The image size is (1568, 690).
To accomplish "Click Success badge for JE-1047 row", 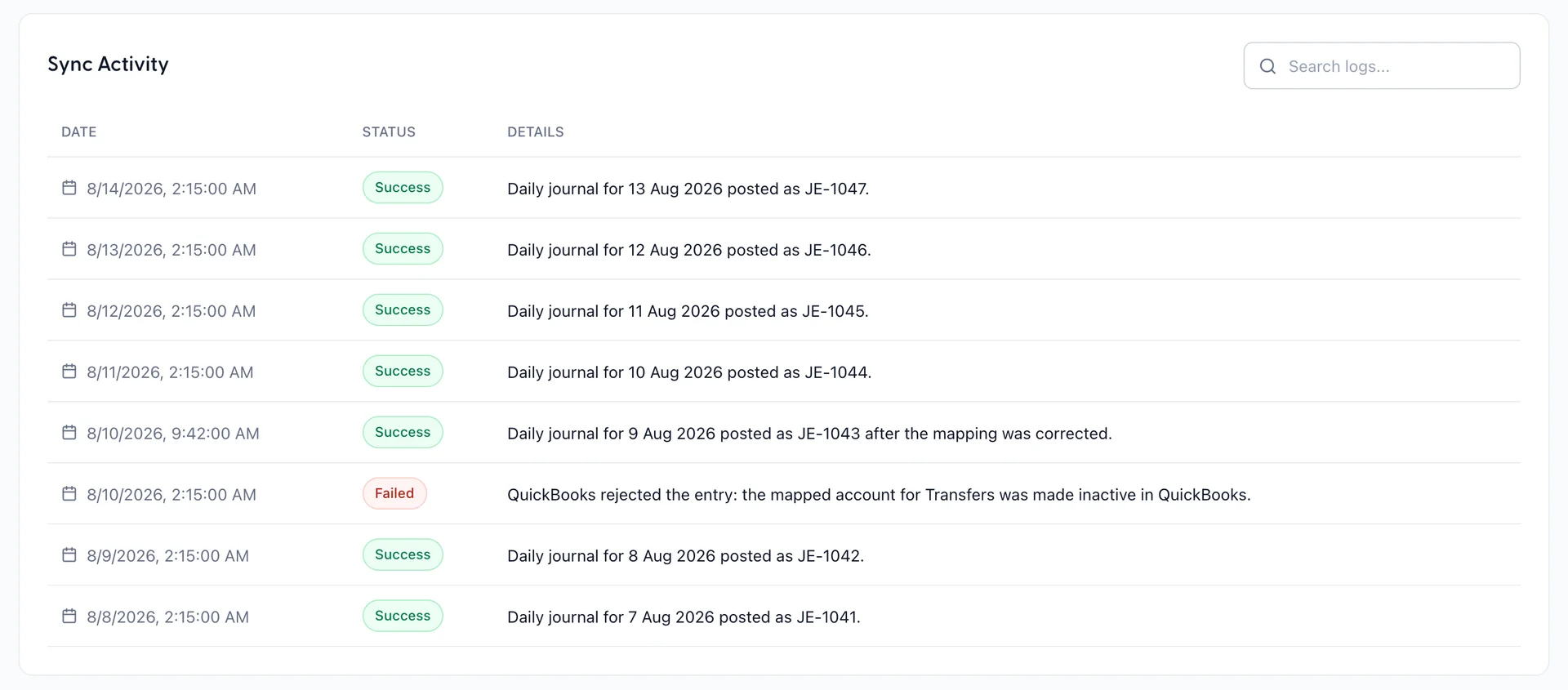I will (403, 187).
